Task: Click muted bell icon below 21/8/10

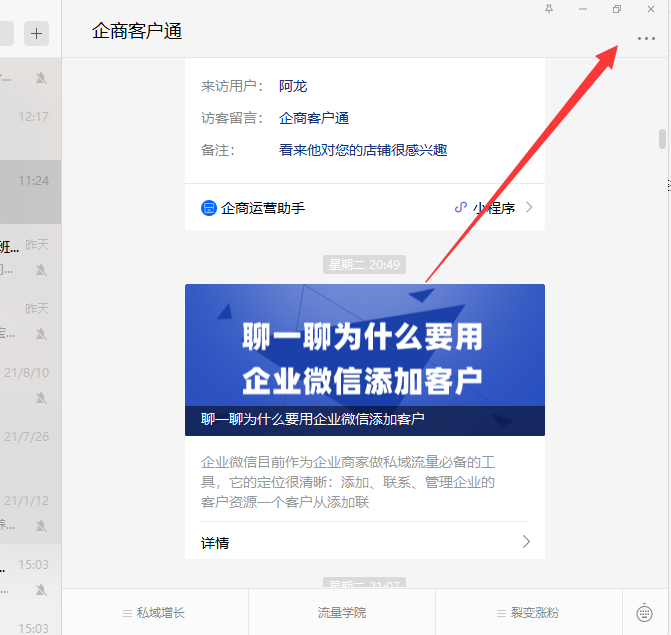Action: tap(41, 398)
